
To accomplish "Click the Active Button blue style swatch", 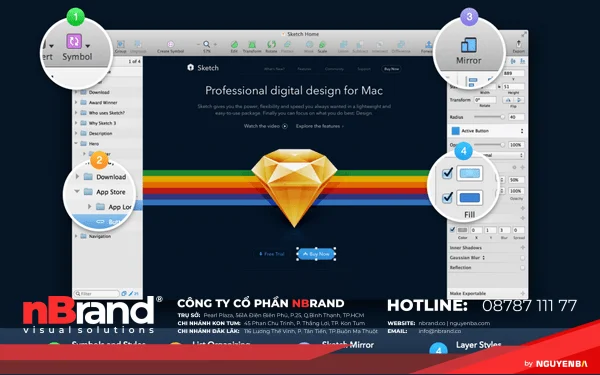I will point(455,131).
